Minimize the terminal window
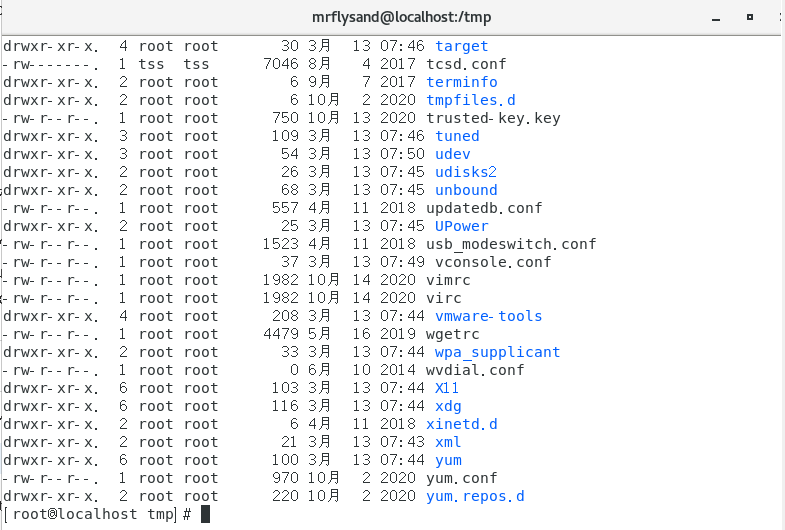The height and width of the screenshot is (530, 785). [716, 19]
